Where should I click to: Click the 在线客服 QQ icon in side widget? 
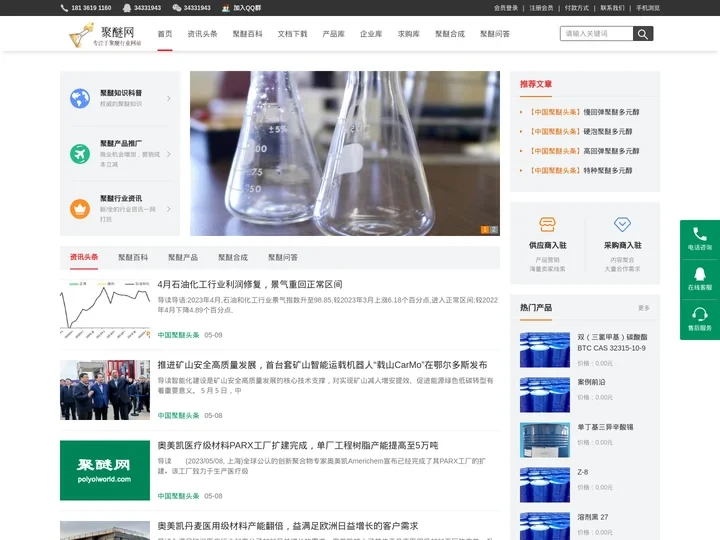pyautogui.click(x=699, y=274)
